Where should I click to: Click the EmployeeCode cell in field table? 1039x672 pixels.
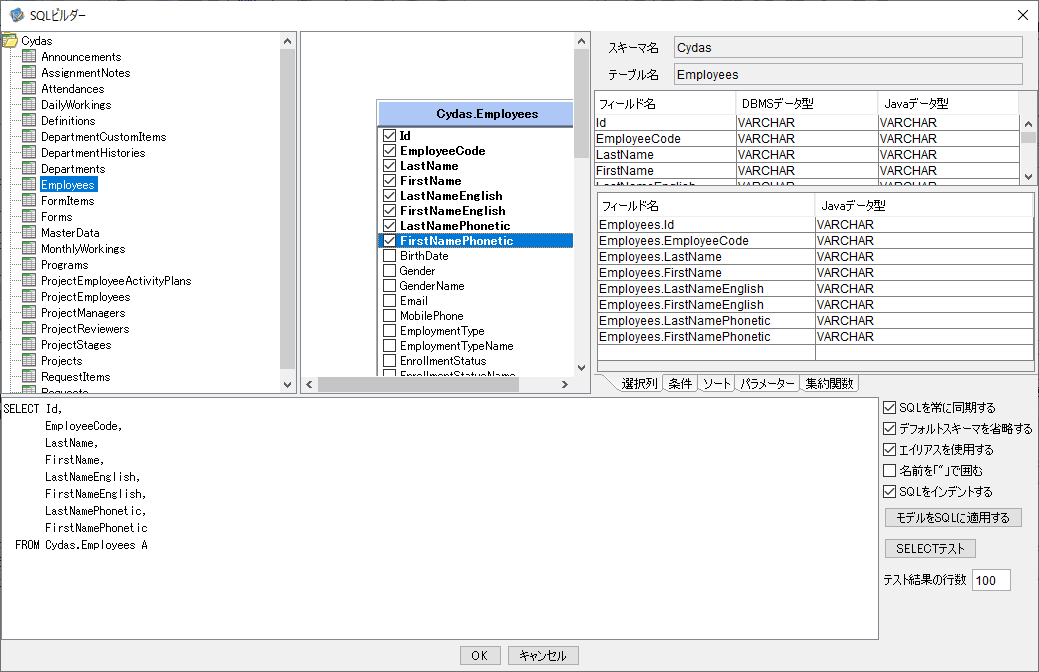(x=665, y=139)
